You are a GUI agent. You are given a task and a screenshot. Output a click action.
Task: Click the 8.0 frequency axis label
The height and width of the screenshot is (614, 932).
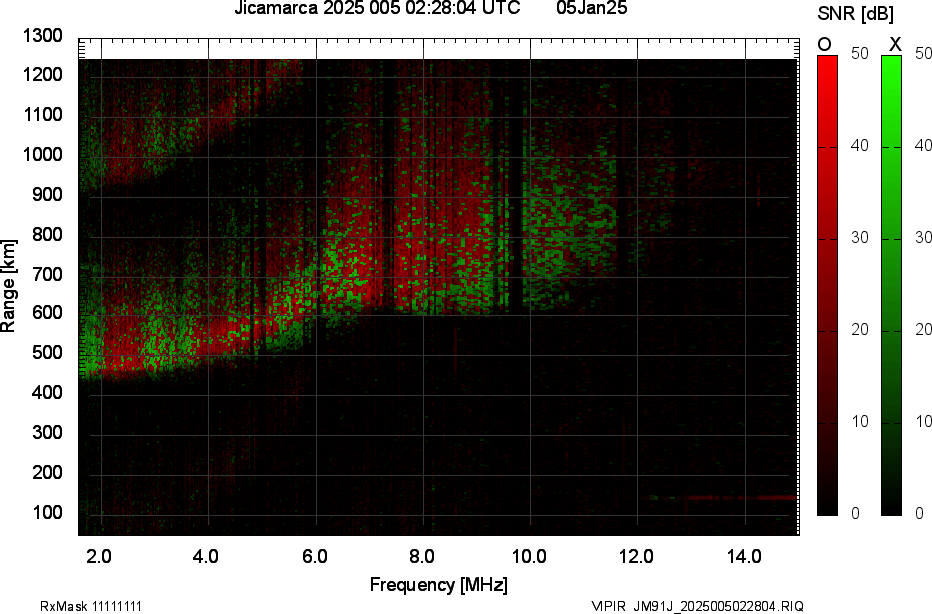pyautogui.click(x=421, y=556)
